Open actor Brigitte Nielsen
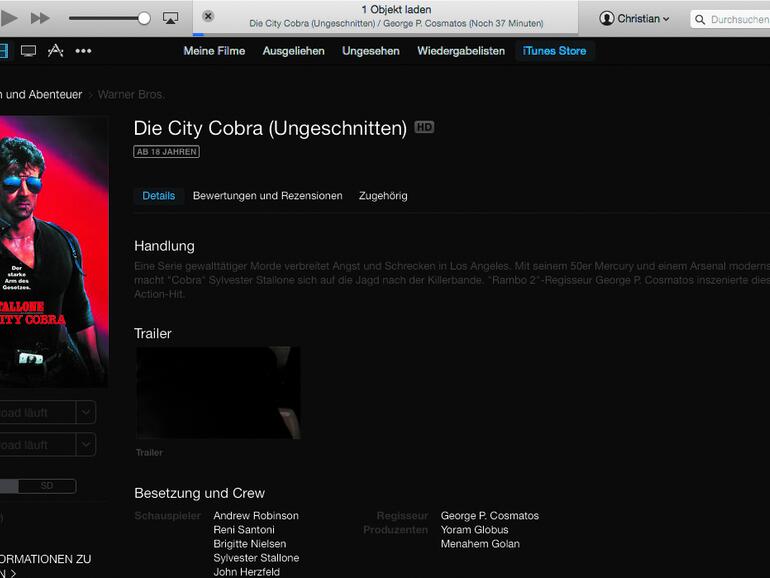Viewport: 770px width, 578px height. 249,544
